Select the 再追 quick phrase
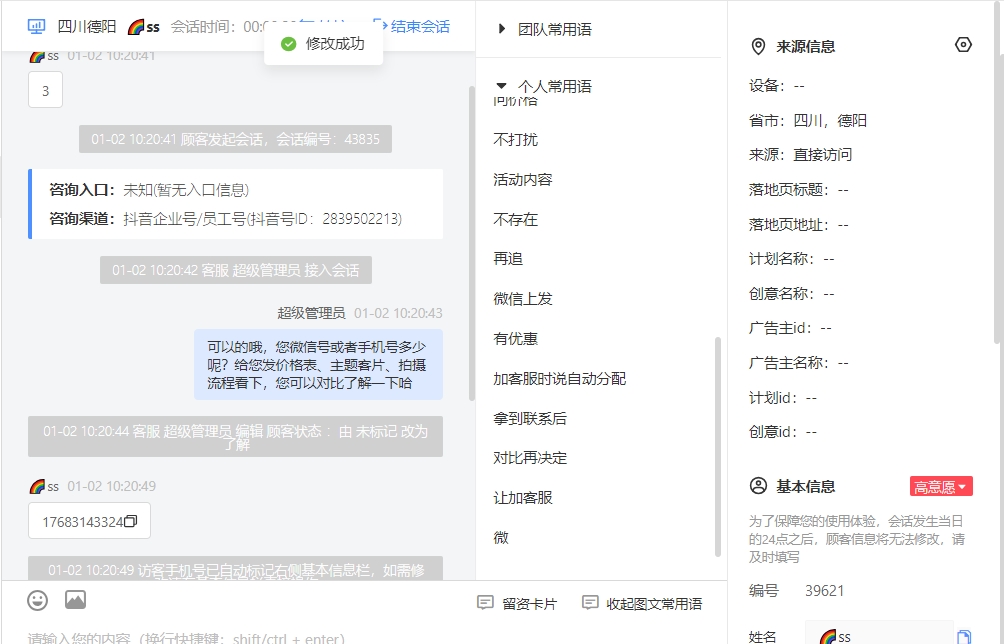Screen dimensions: 1004x644 tap(508, 259)
